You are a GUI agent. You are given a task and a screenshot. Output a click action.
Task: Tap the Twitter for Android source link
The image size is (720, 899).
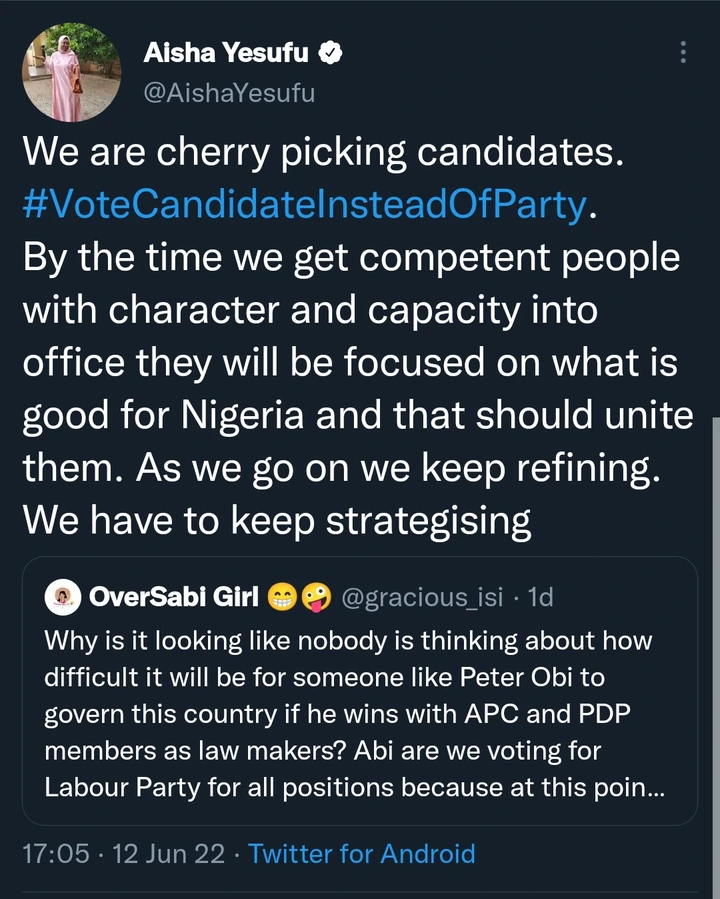[x=361, y=853]
